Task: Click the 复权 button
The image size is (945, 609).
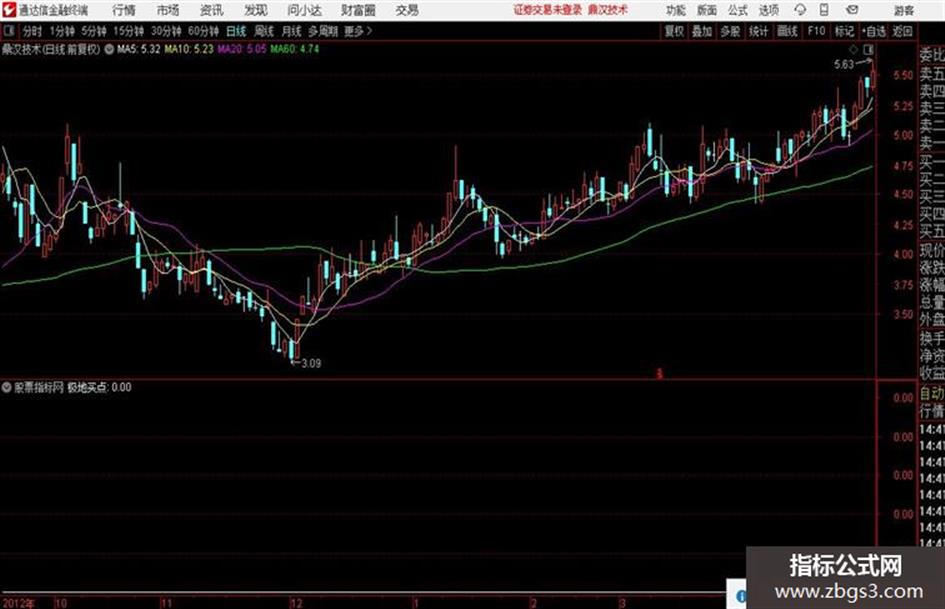Action: 674,31
